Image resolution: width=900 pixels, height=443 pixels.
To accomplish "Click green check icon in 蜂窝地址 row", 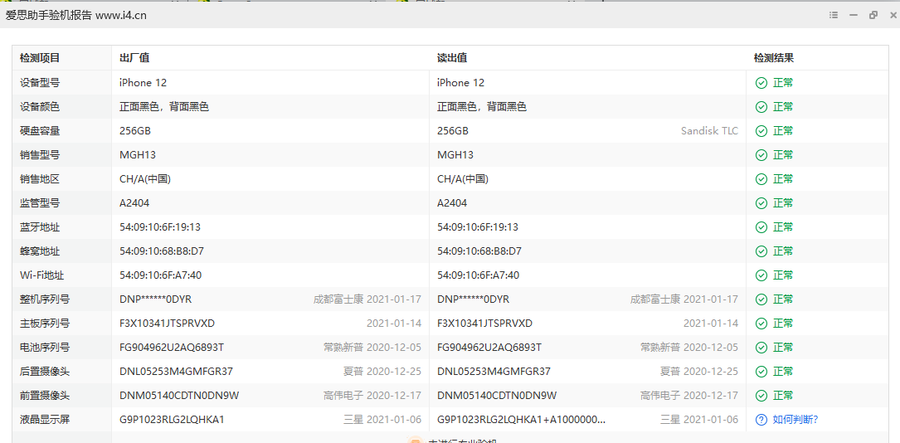I will pos(761,251).
